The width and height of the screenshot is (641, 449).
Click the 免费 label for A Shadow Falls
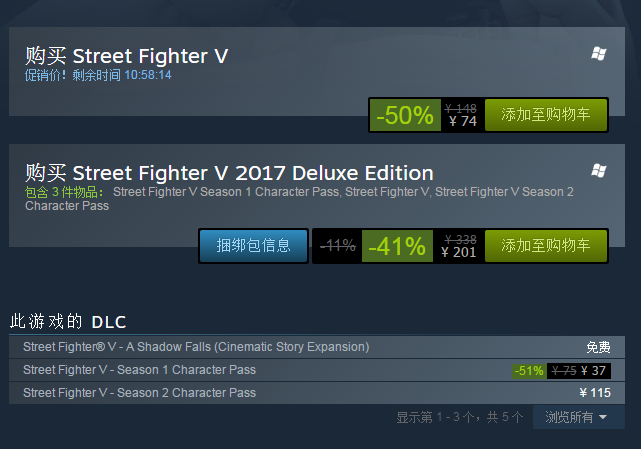(598, 347)
